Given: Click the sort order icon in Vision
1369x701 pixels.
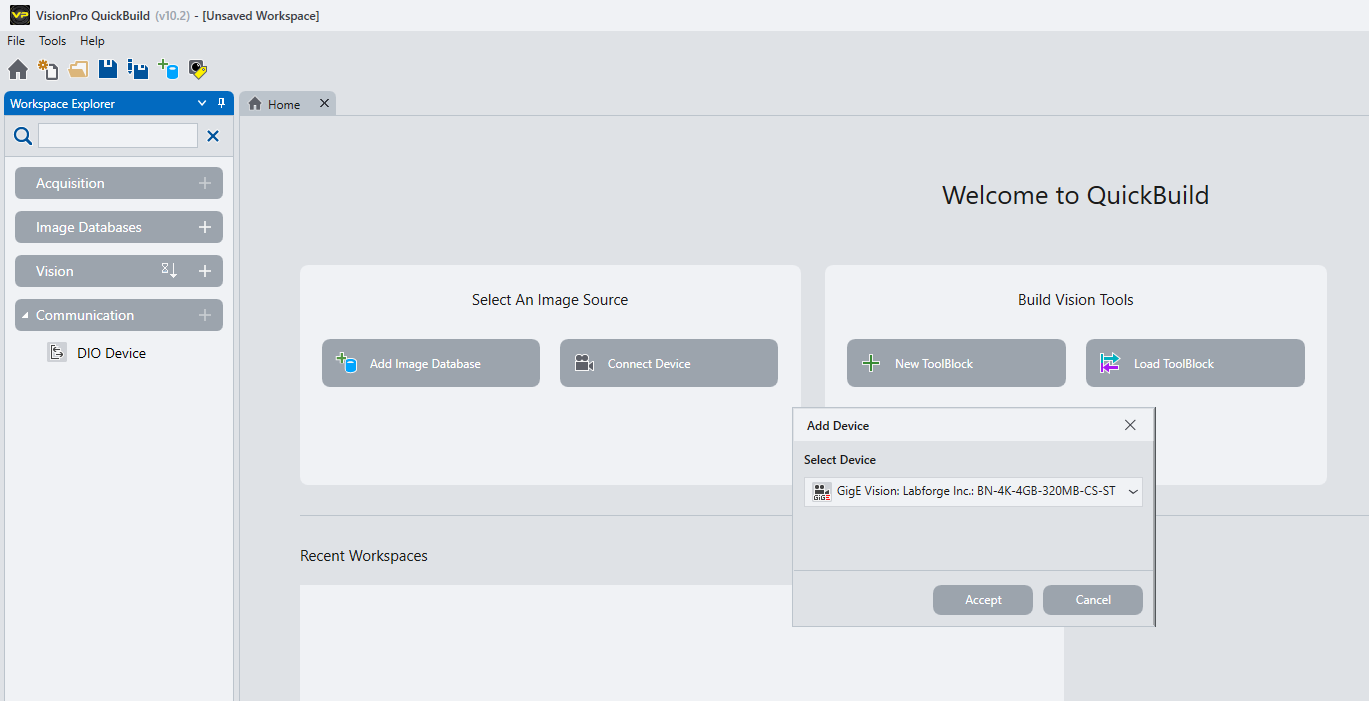Looking at the screenshot, I should tap(169, 270).
